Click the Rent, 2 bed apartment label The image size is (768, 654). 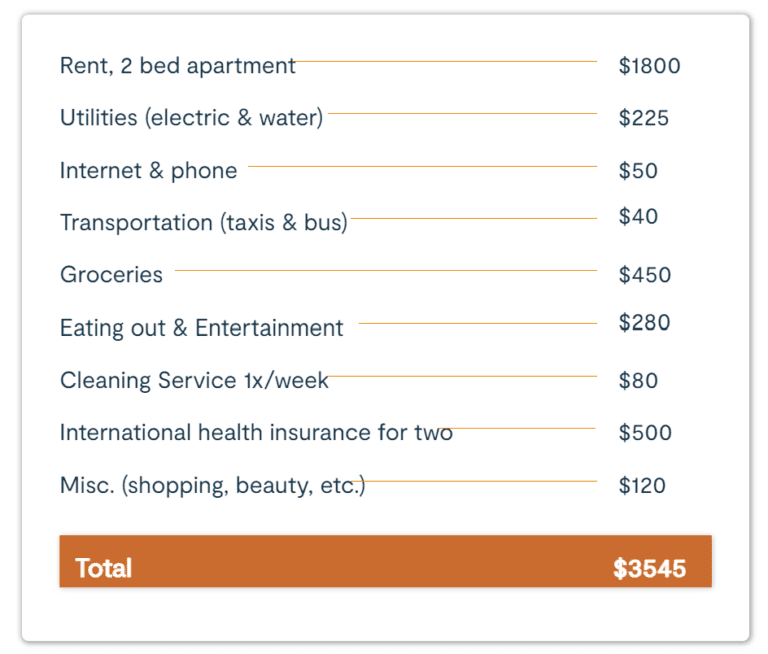point(177,66)
